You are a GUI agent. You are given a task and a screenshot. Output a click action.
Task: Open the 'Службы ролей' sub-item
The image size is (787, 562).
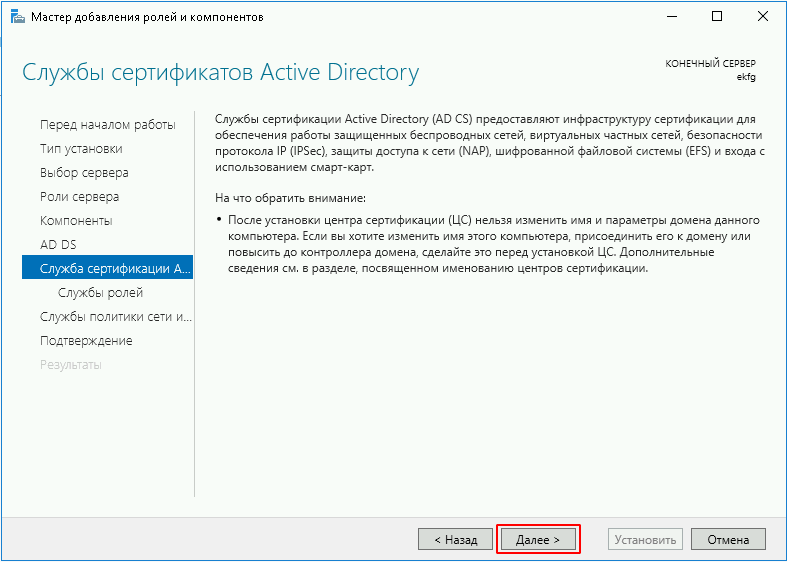[100, 292]
